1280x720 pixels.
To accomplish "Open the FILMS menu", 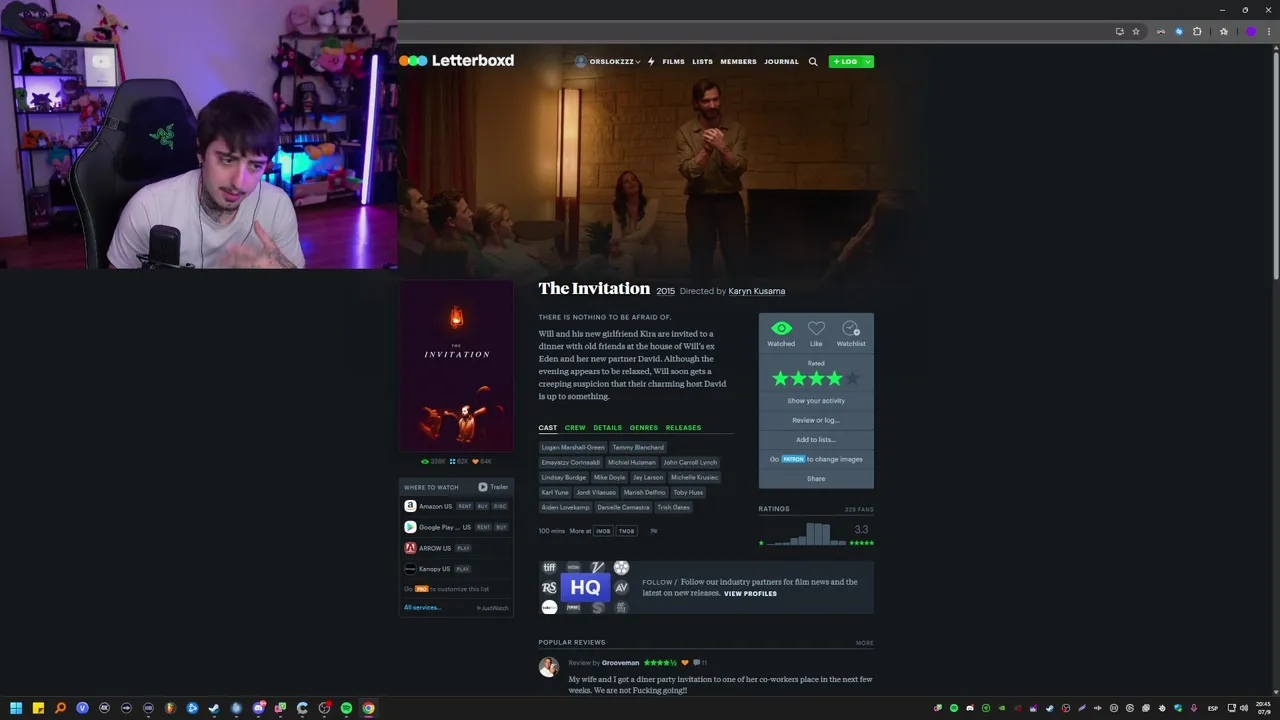I will 673,62.
